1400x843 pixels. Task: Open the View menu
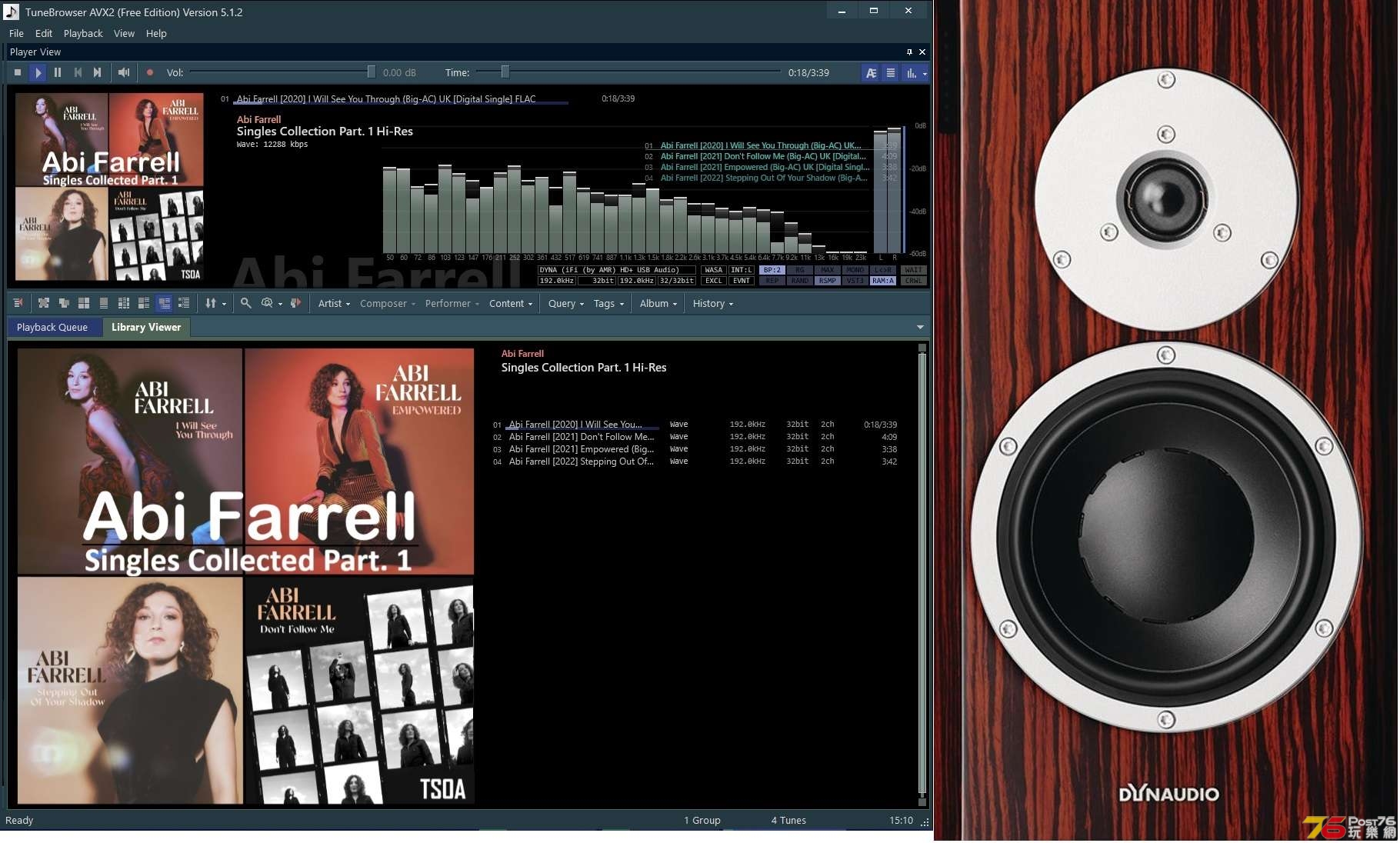pyautogui.click(x=124, y=33)
